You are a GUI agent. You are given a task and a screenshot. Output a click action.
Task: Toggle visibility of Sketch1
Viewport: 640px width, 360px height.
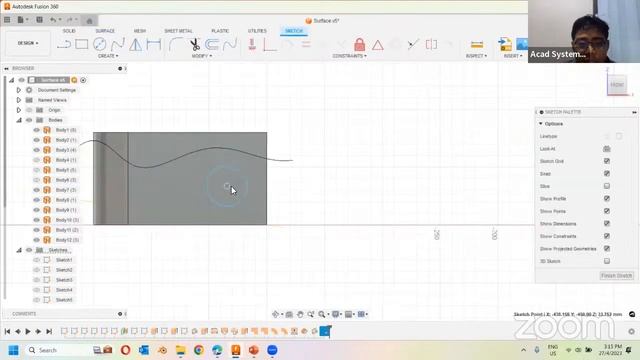click(x=37, y=260)
